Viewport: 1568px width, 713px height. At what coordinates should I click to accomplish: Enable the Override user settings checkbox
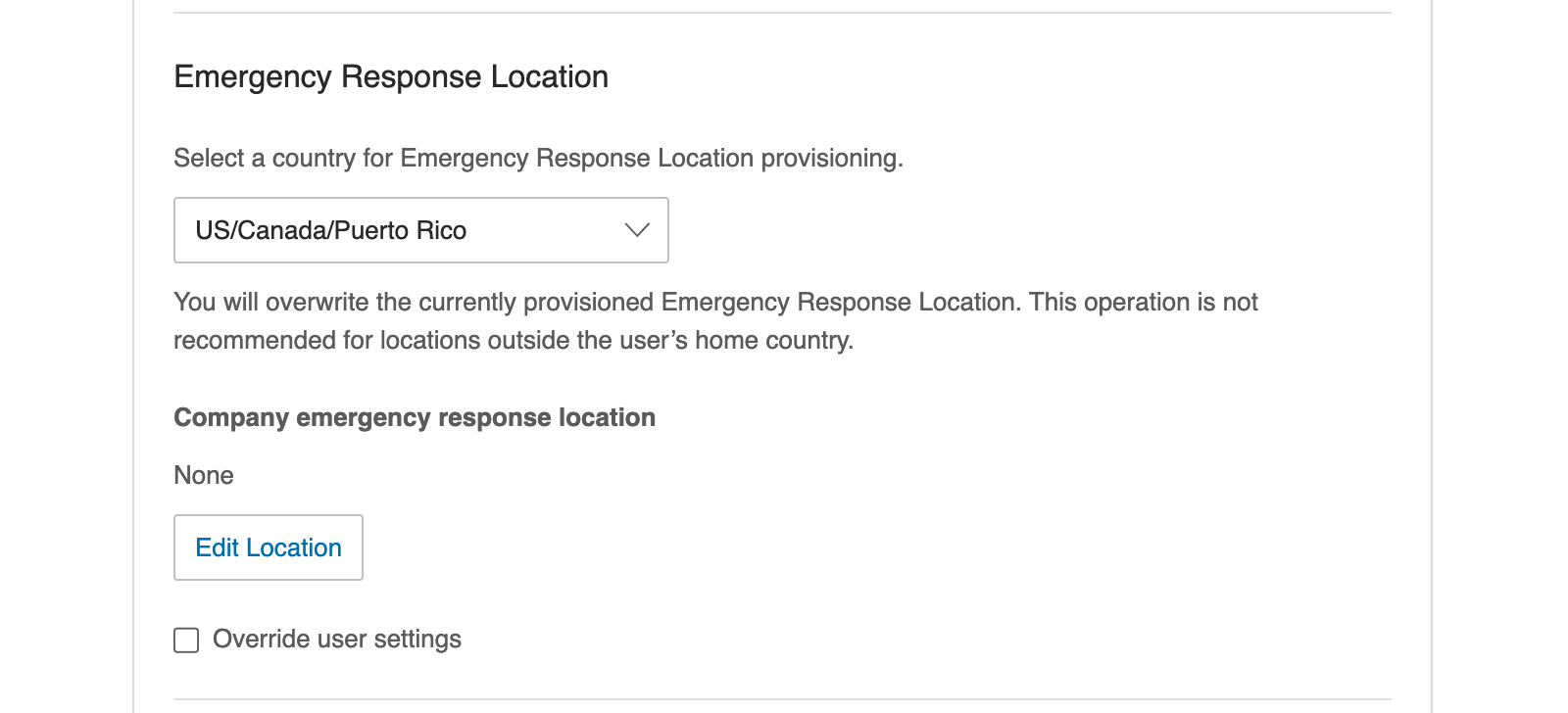[186, 640]
